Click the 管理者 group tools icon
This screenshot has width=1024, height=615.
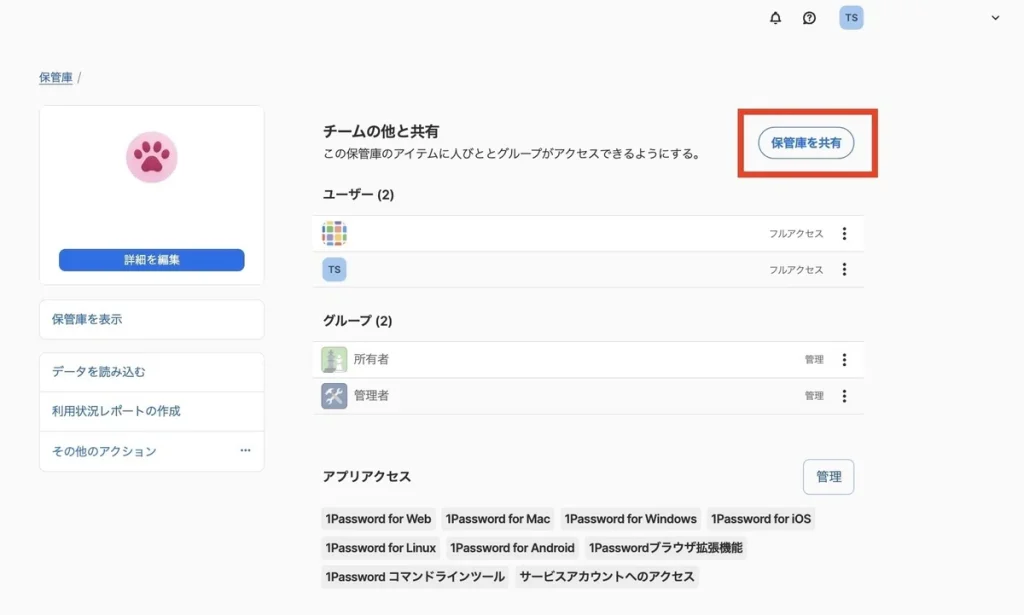334,396
